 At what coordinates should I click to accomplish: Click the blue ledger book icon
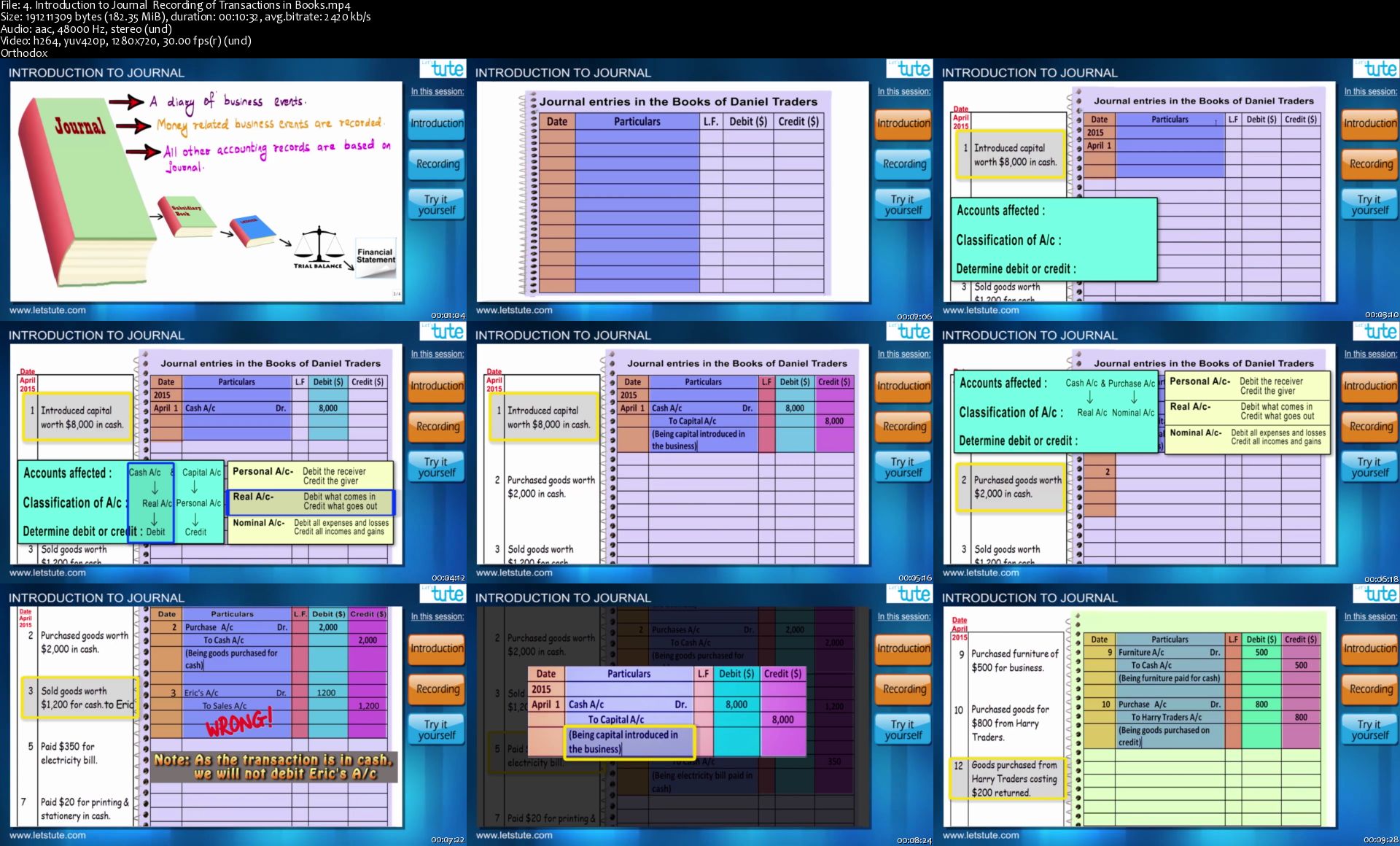click(252, 230)
